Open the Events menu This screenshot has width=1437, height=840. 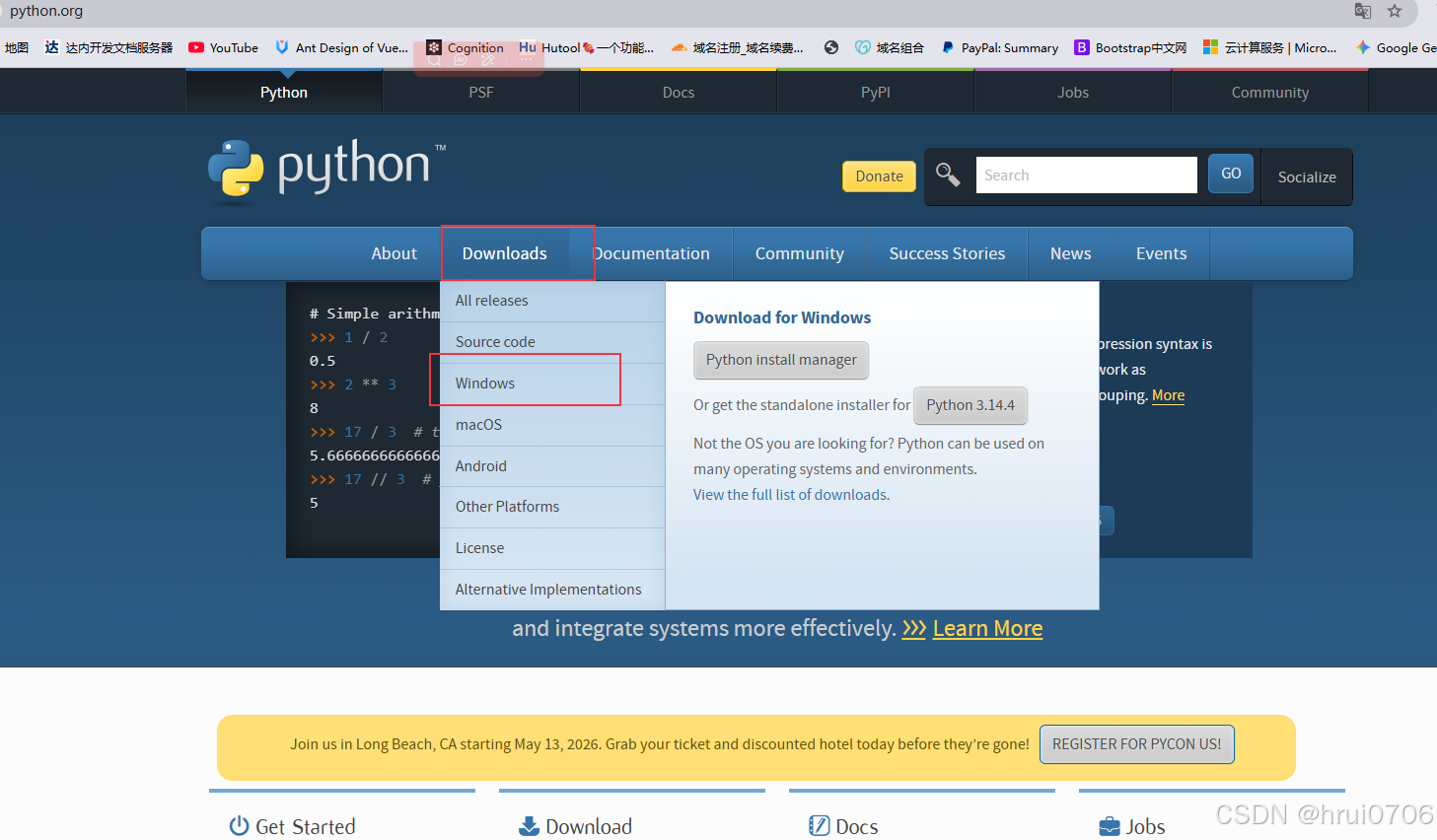pyautogui.click(x=1161, y=253)
